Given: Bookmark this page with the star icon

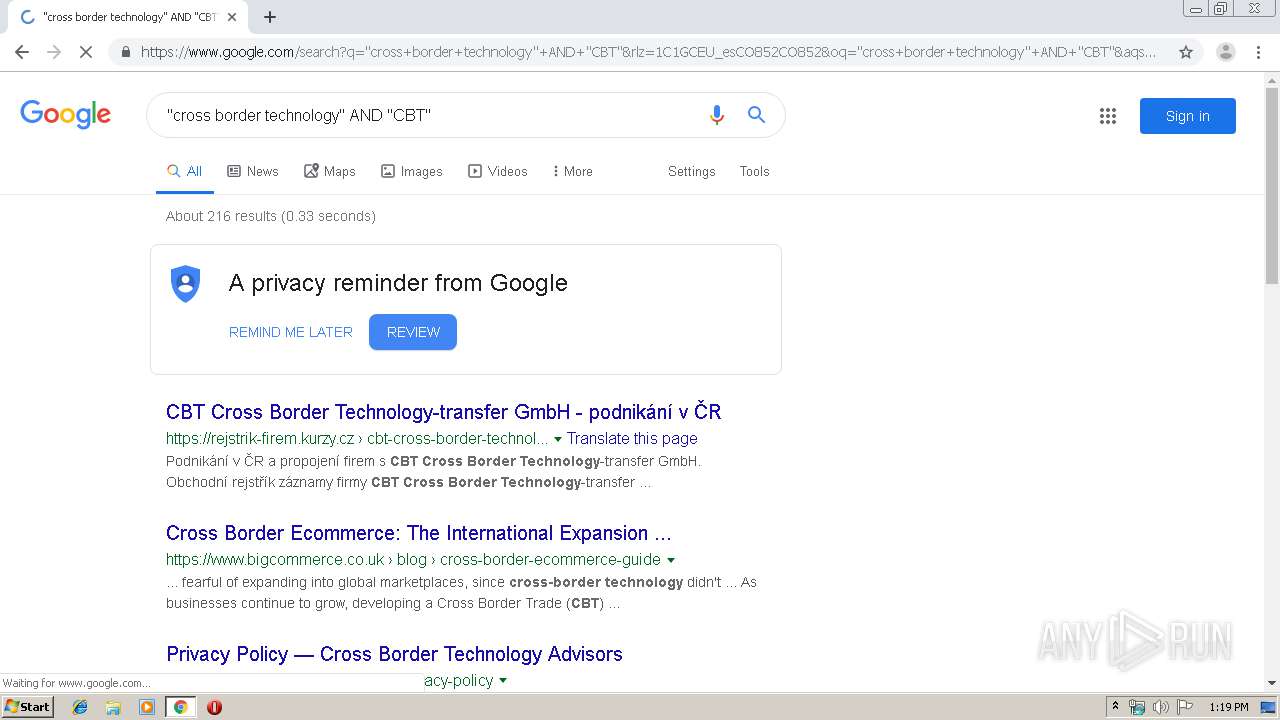Looking at the screenshot, I should click(x=1186, y=52).
